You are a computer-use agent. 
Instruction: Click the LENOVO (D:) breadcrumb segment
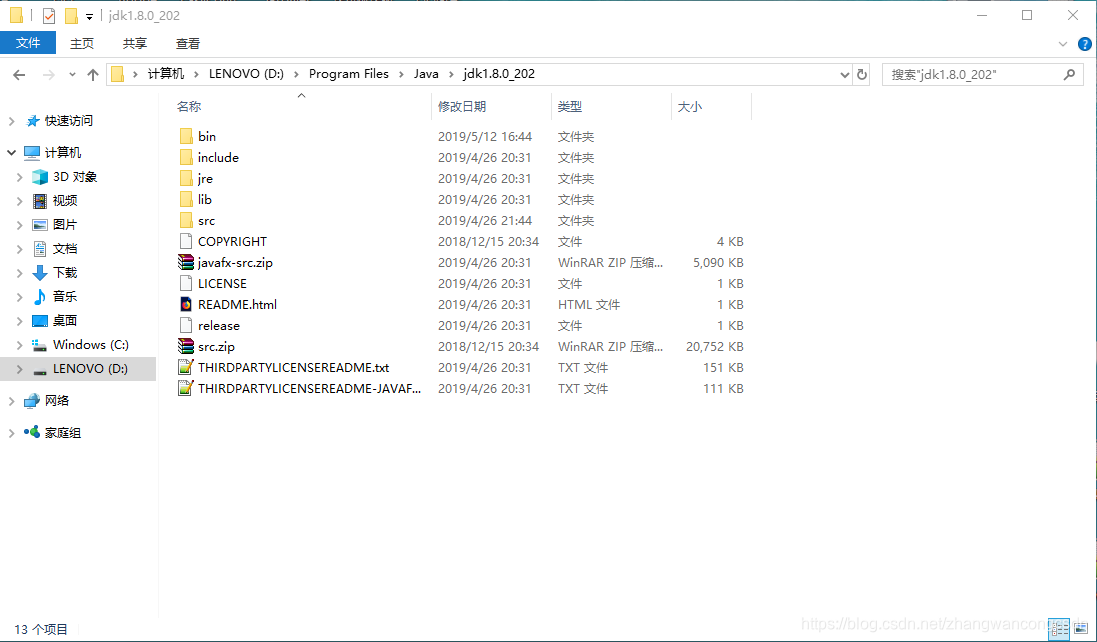(x=246, y=74)
